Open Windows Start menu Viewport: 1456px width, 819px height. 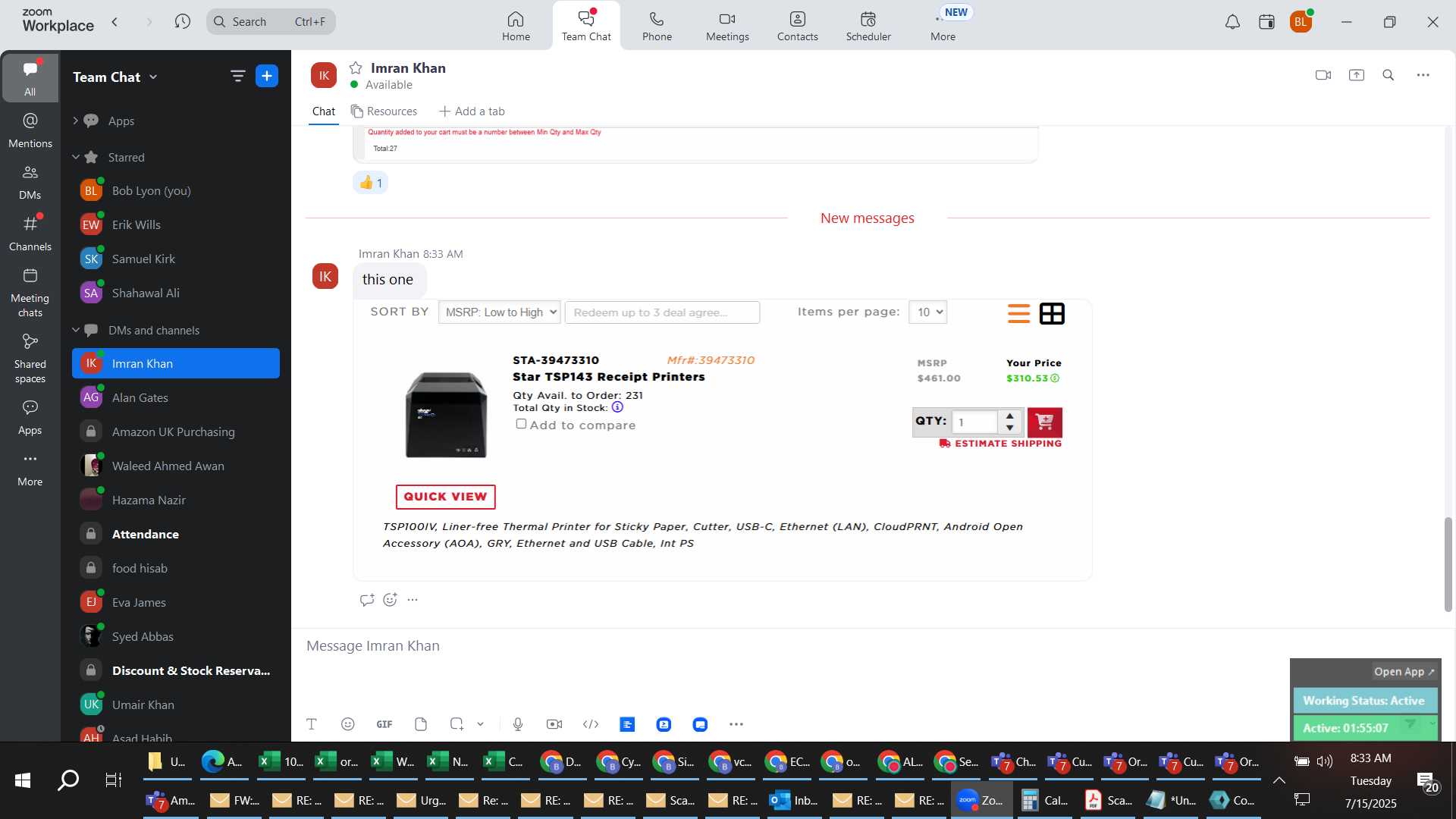point(23,780)
